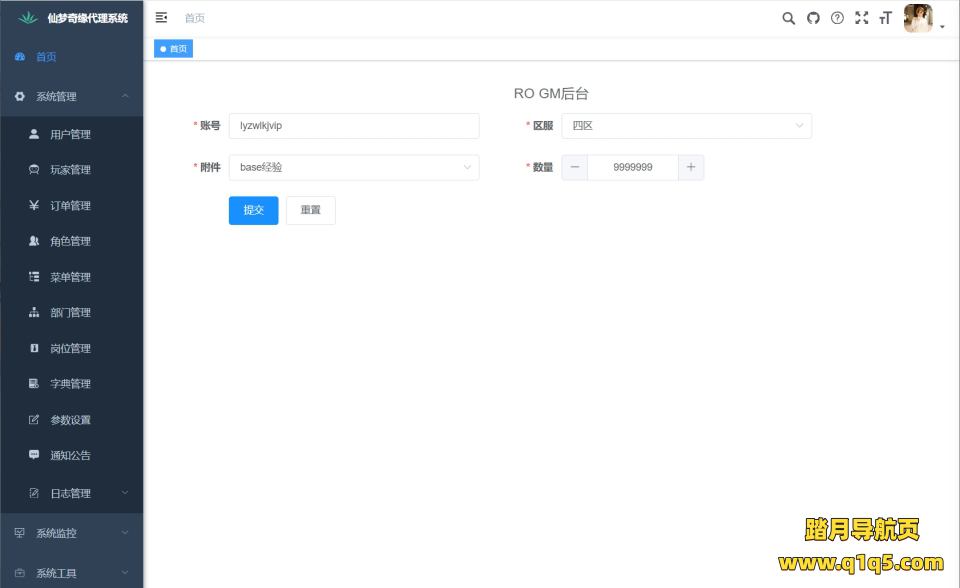Open the 附件 dropdown
Screen dimensions: 960x588
point(354,168)
